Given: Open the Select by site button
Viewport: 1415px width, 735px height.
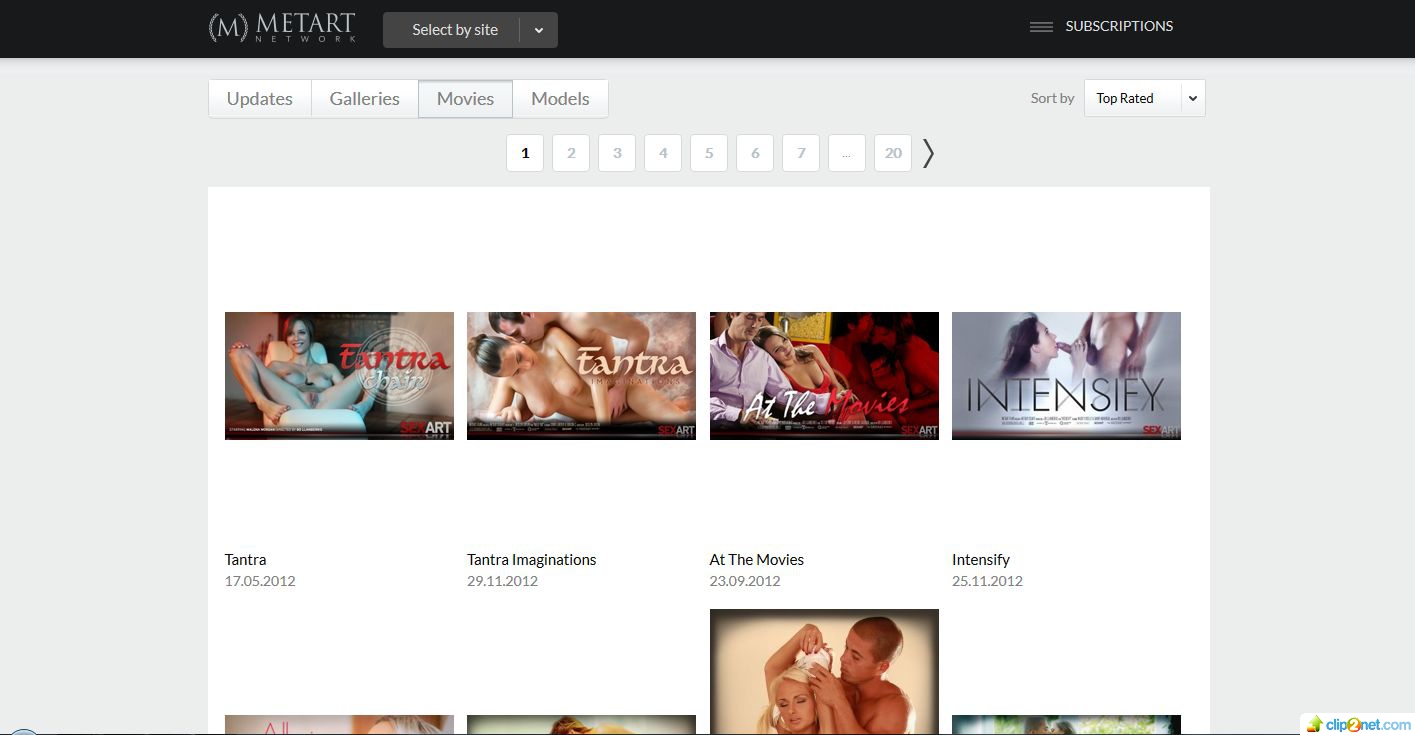Looking at the screenshot, I should [454, 30].
